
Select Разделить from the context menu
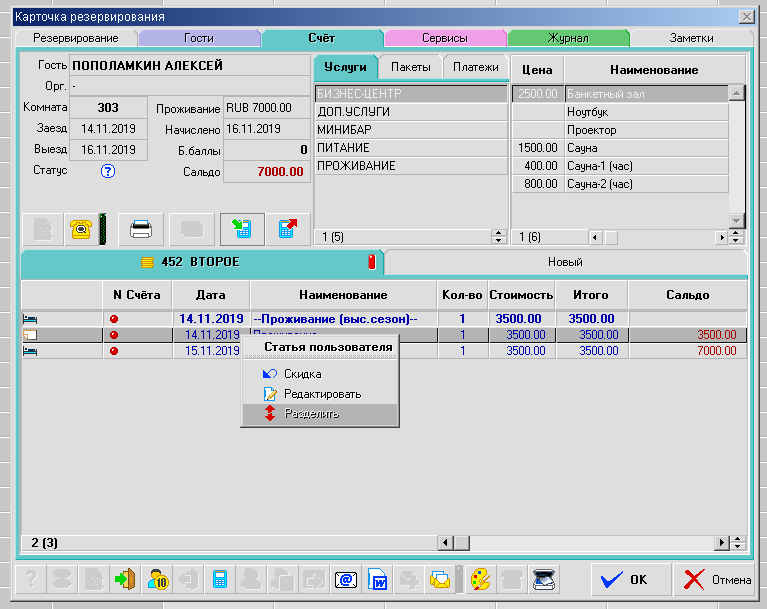click(x=311, y=414)
